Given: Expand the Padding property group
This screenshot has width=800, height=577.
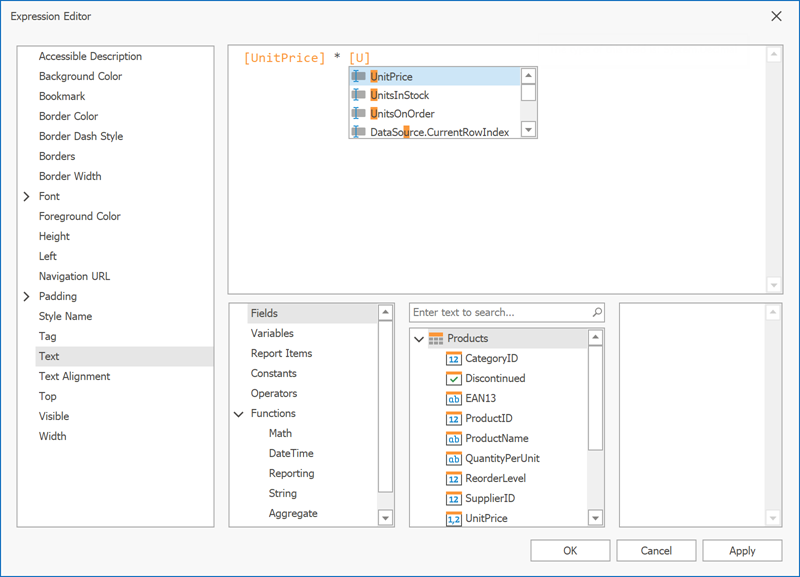Looking at the screenshot, I should coord(27,297).
